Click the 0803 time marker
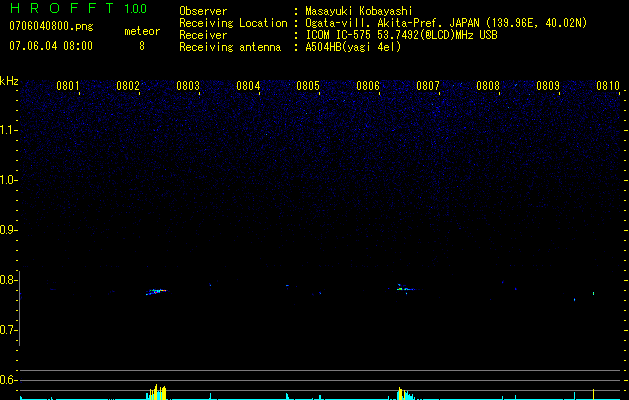Image resolution: width=629 pixels, height=400 pixels. (188, 85)
